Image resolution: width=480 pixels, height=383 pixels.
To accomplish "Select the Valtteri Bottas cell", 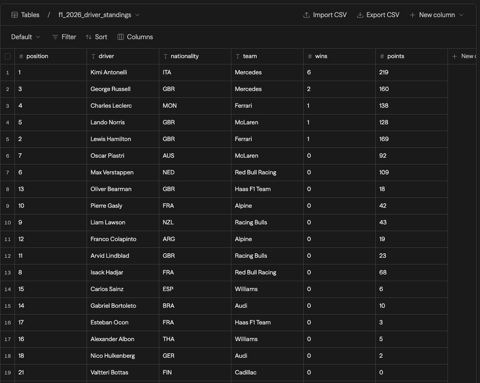I will click(x=123, y=372).
